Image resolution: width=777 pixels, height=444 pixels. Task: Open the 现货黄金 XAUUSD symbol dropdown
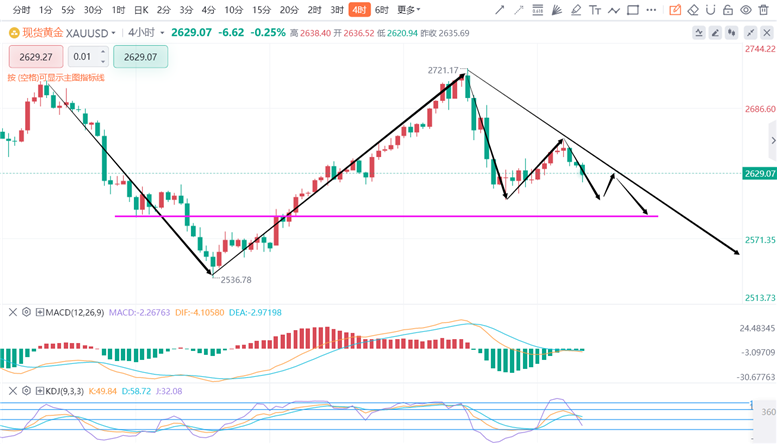point(69,33)
